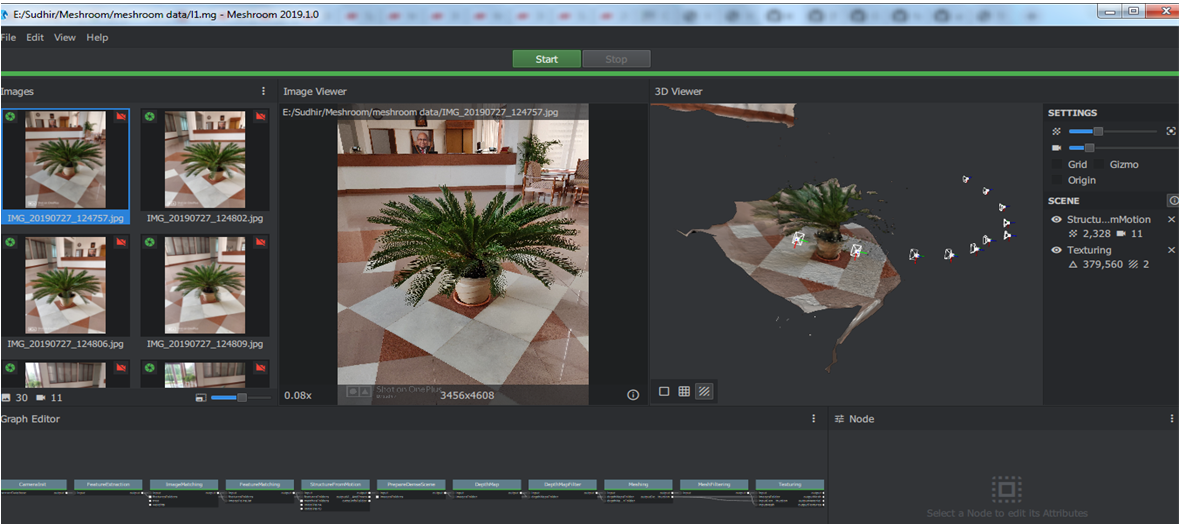The width and height of the screenshot is (1180, 525).
Task: Click the point size icon in Settings
Action: tap(1056, 131)
